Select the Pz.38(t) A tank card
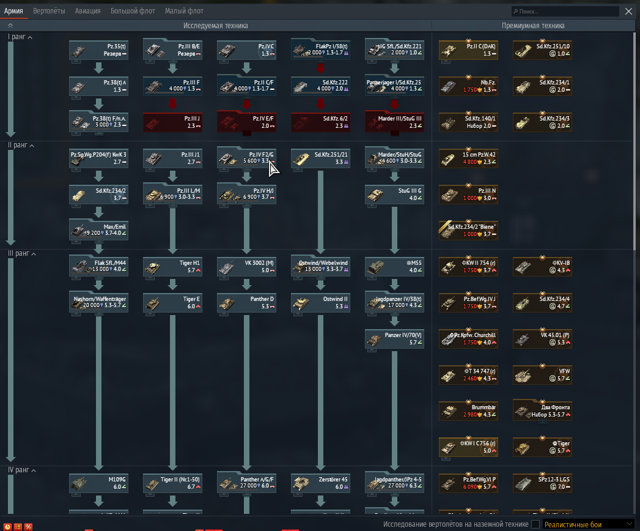The image size is (640, 531). point(99,85)
